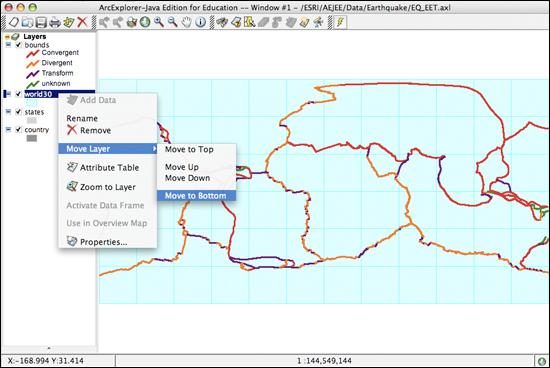Viewport: 550px width, 368px height.
Task: Click the country layer gray color swatch
Action: point(32,139)
